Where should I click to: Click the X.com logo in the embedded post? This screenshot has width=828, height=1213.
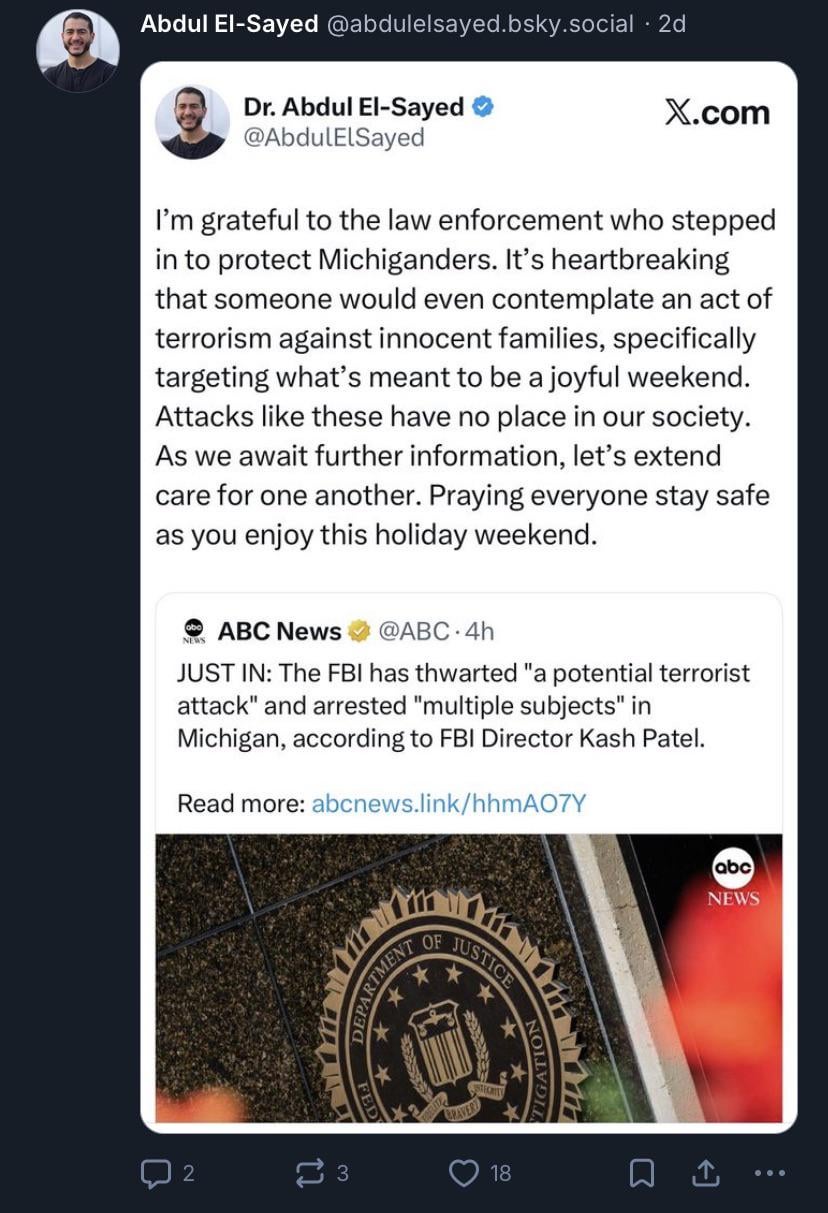click(717, 113)
